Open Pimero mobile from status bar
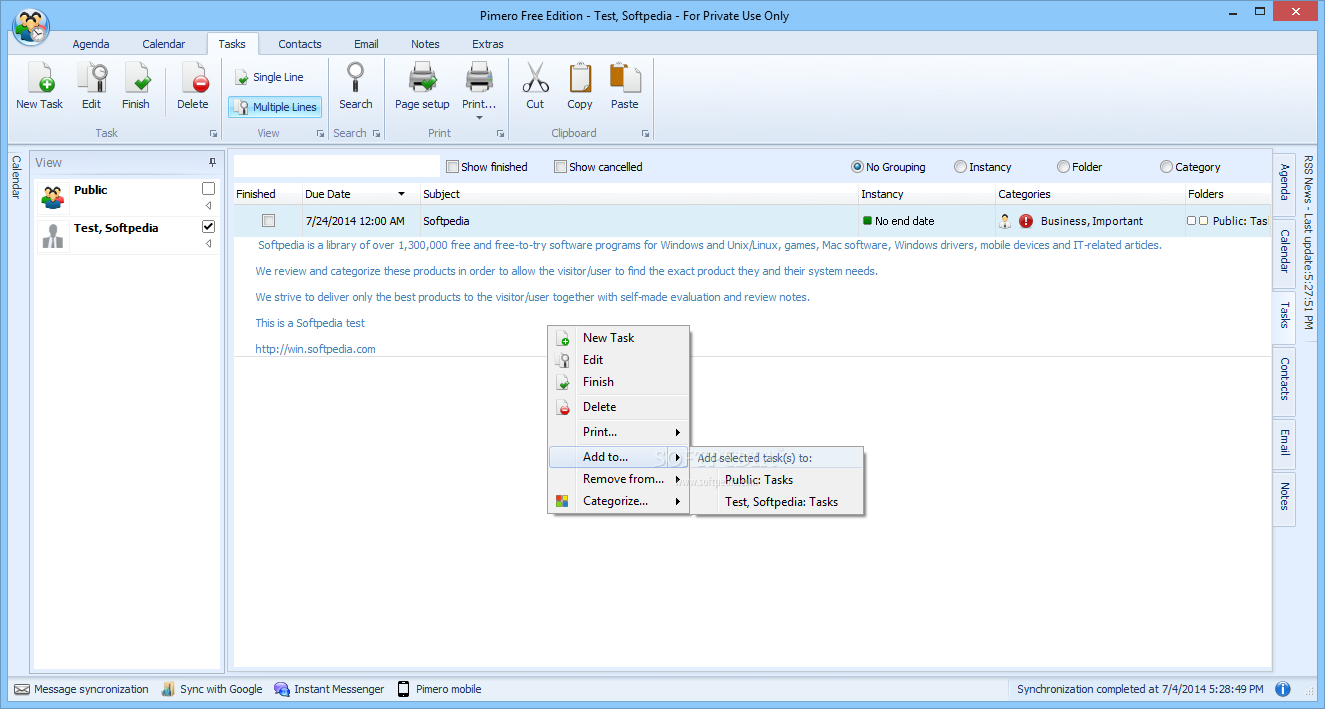Screen dimensions: 1325x709 pyautogui.click(x=439, y=689)
